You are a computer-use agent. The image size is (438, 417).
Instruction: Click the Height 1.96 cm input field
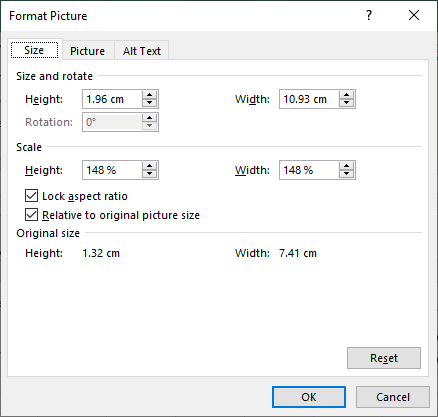(x=112, y=99)
